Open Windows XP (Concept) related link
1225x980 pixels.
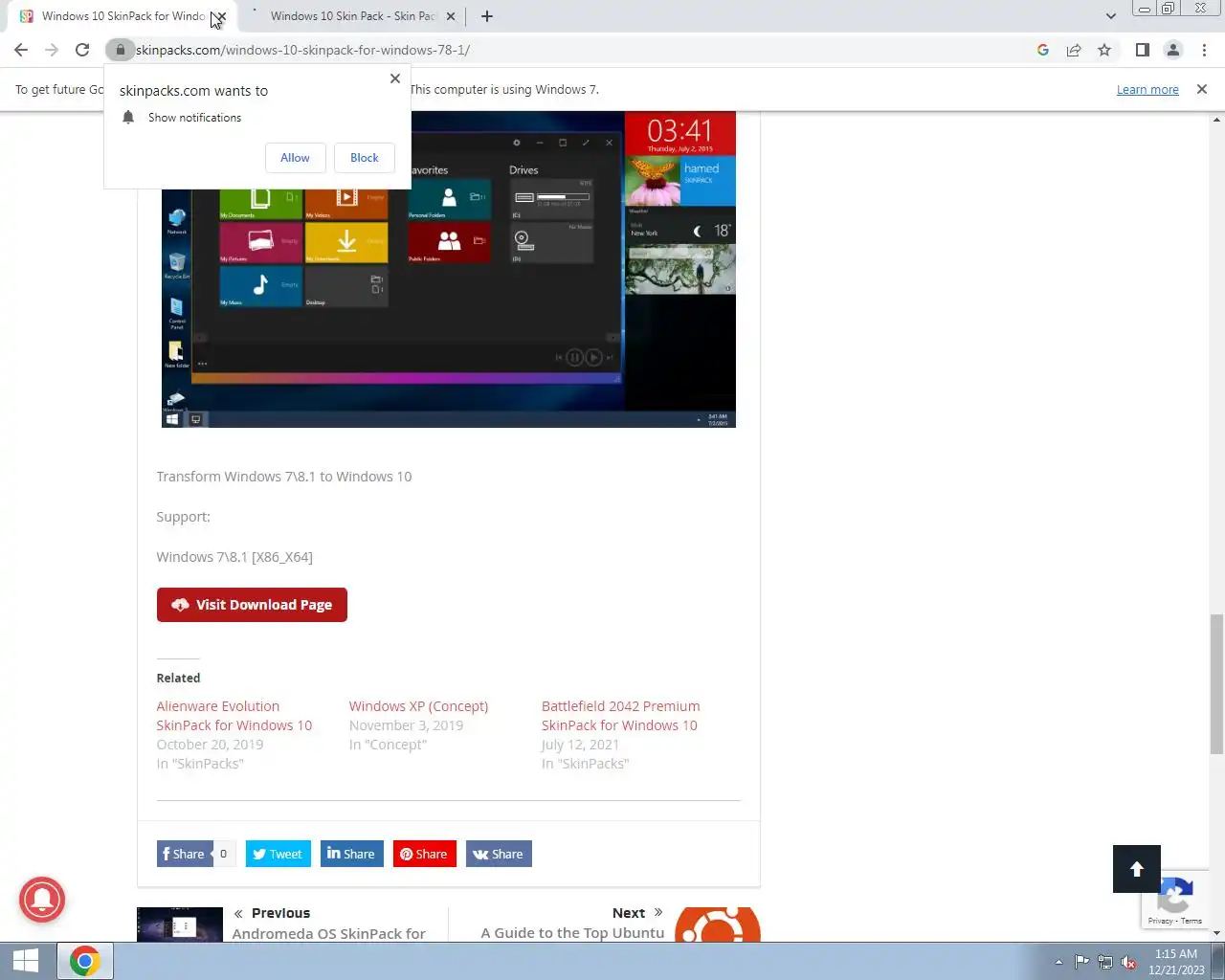(418, 706)
